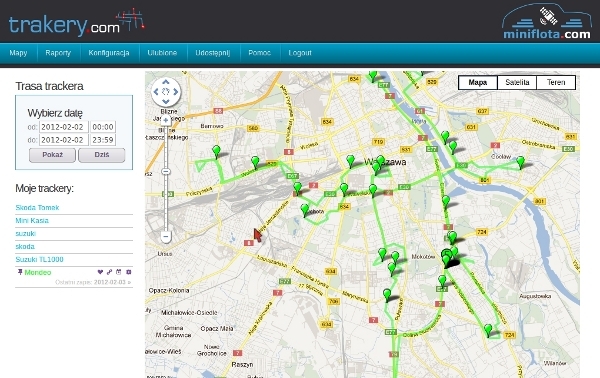Zoom out with the map minus button
The width and height of the screenshot is (600, 378).
coord(166,237)
